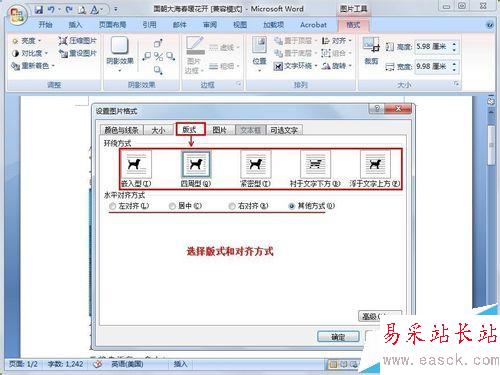Switch to print layout view icon
This screenshot has width=500, height=375.
point(333,364)
